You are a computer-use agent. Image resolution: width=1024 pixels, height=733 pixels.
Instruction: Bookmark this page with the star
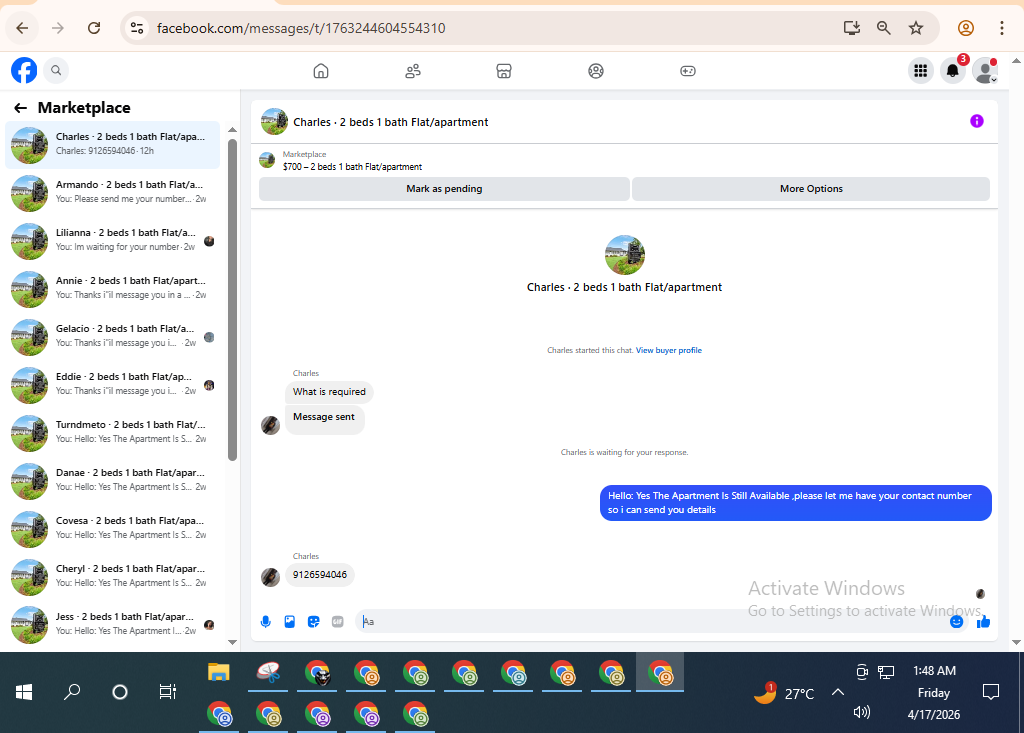(916, 28)
